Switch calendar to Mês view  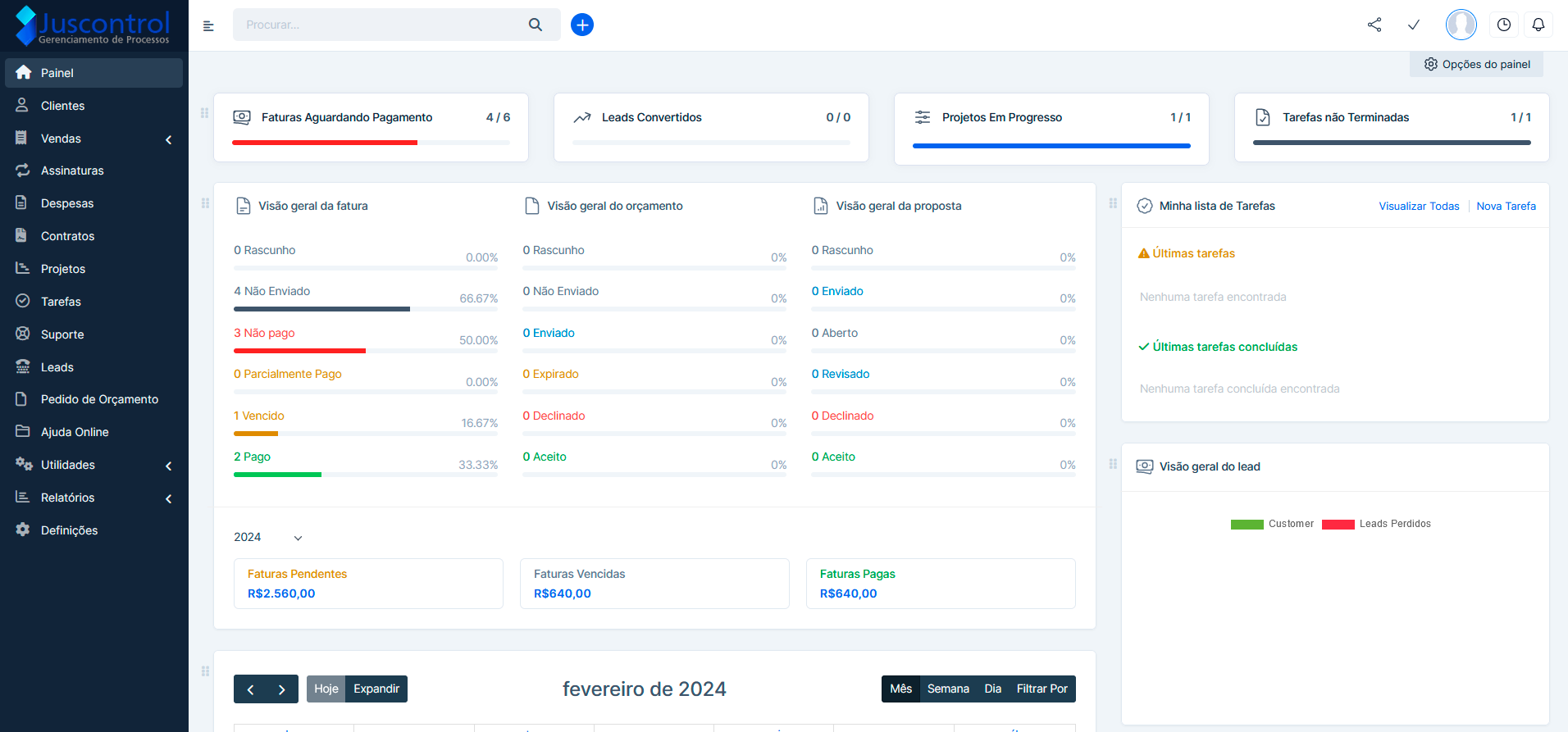(901, 689)
